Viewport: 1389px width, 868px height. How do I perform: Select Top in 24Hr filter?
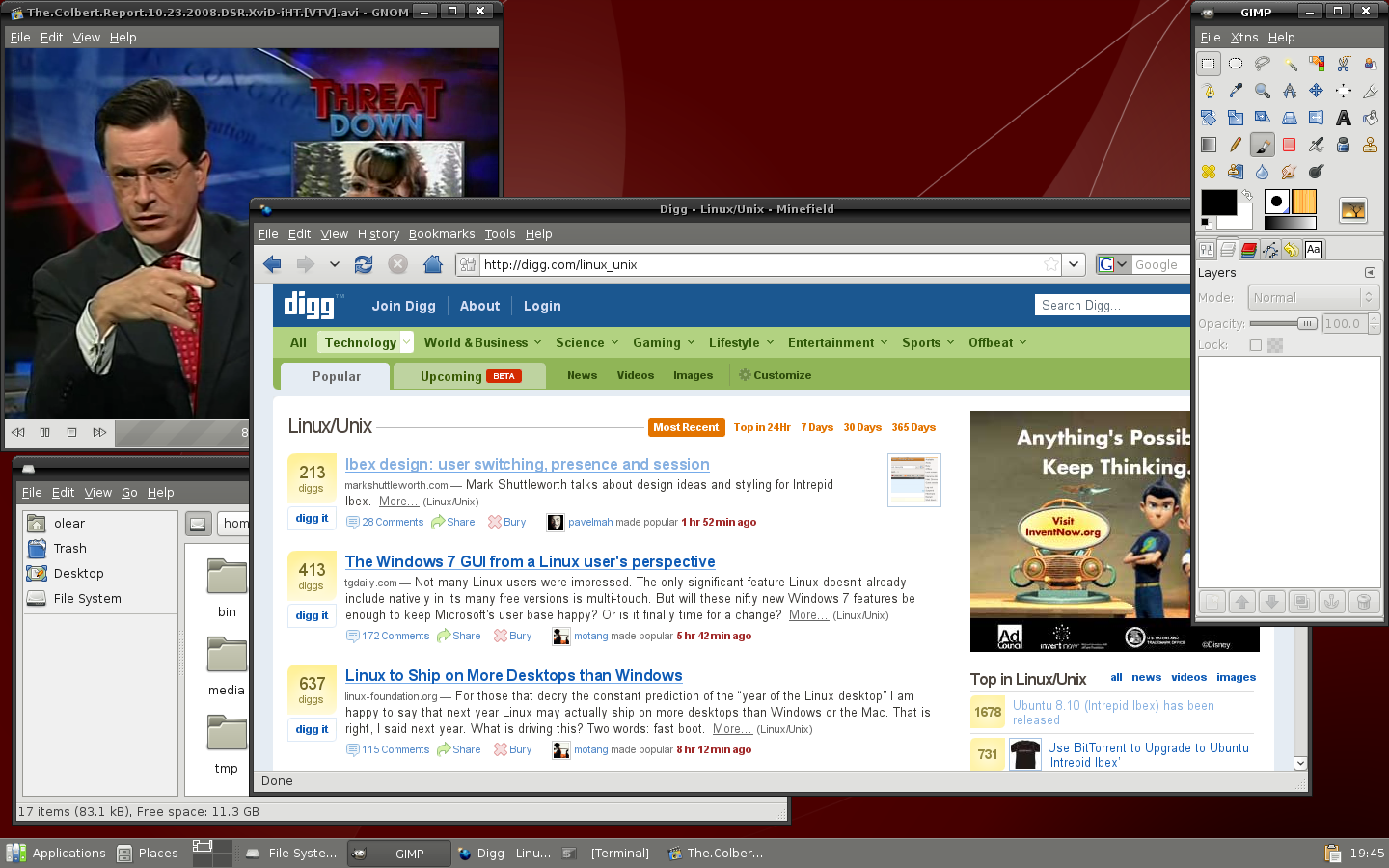762,427
